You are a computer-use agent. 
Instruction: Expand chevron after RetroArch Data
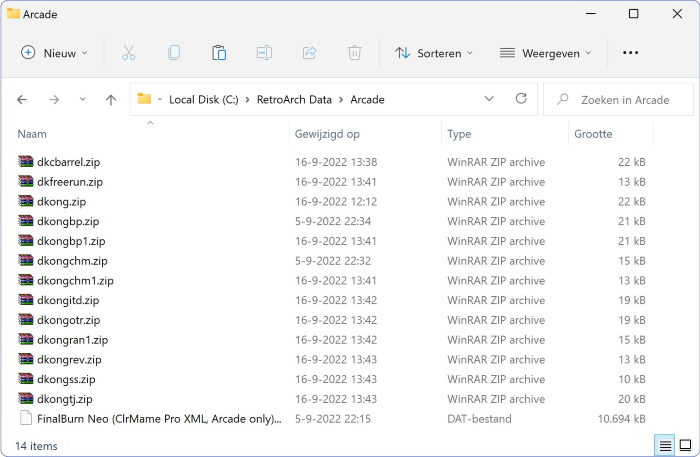click(x=341, y=100)
